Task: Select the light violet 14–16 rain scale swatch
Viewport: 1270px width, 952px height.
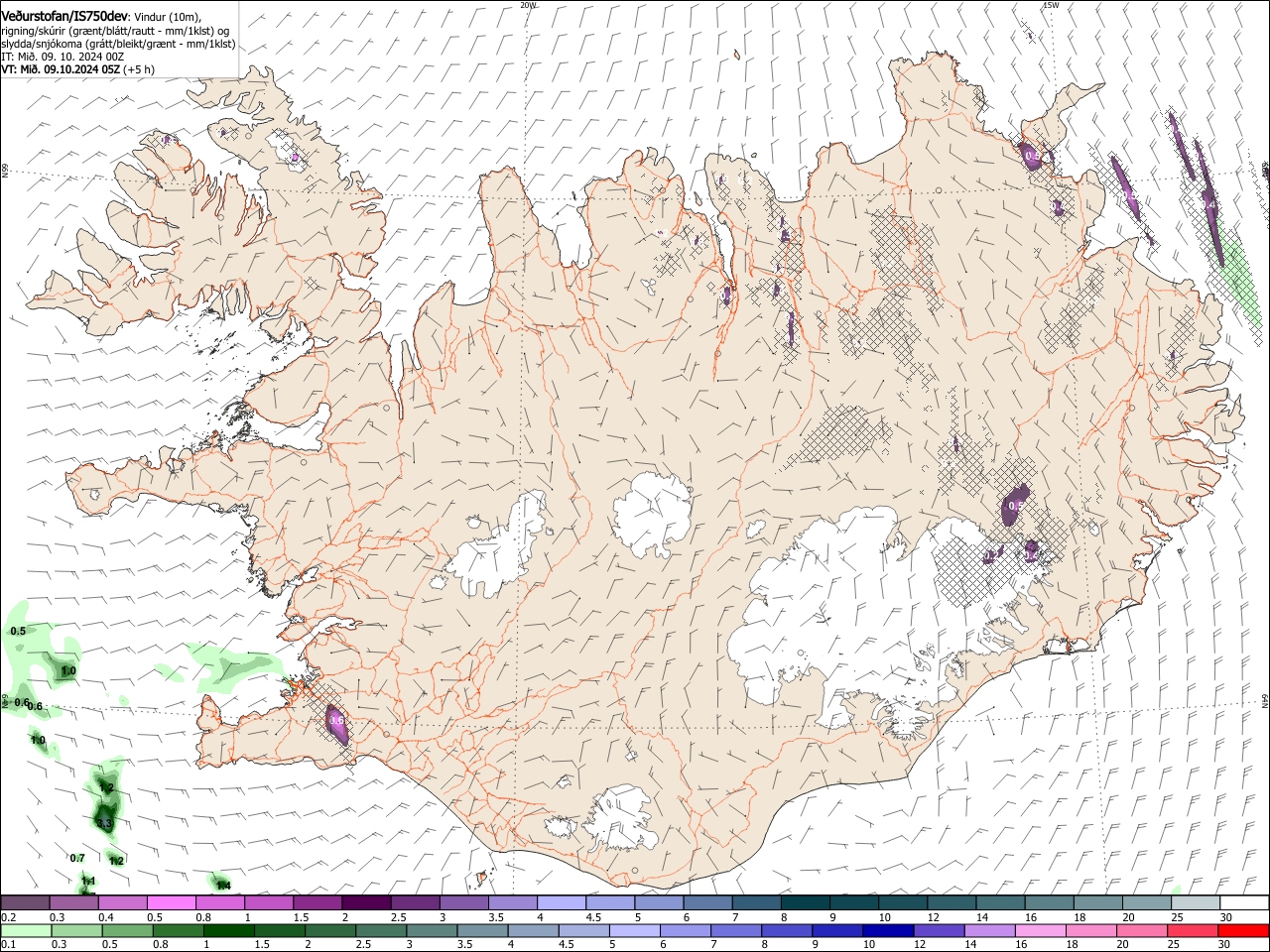Action: 989,930
